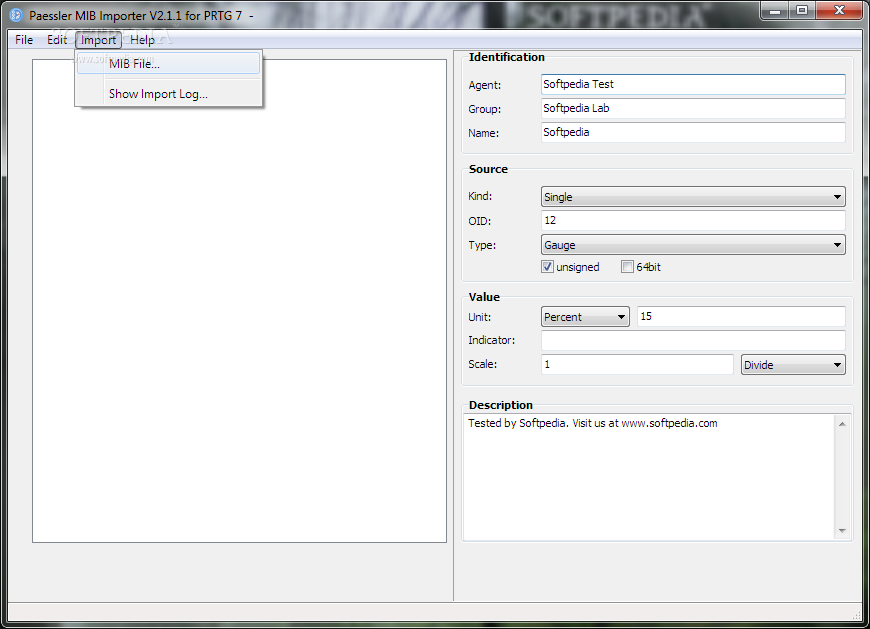Open the File menu
Viewport: 870px width, 629px height.
pos(24,40)
